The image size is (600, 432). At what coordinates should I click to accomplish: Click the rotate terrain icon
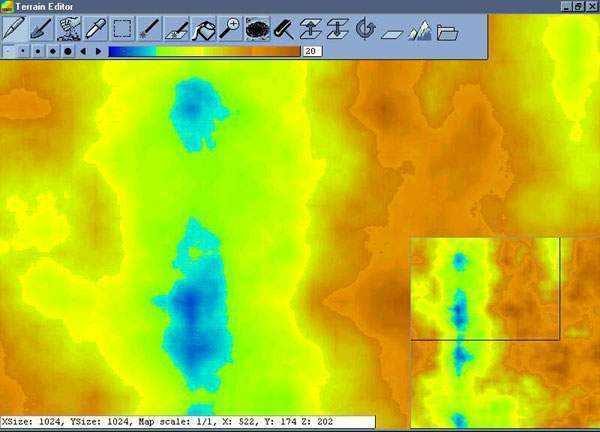point(365,28)
